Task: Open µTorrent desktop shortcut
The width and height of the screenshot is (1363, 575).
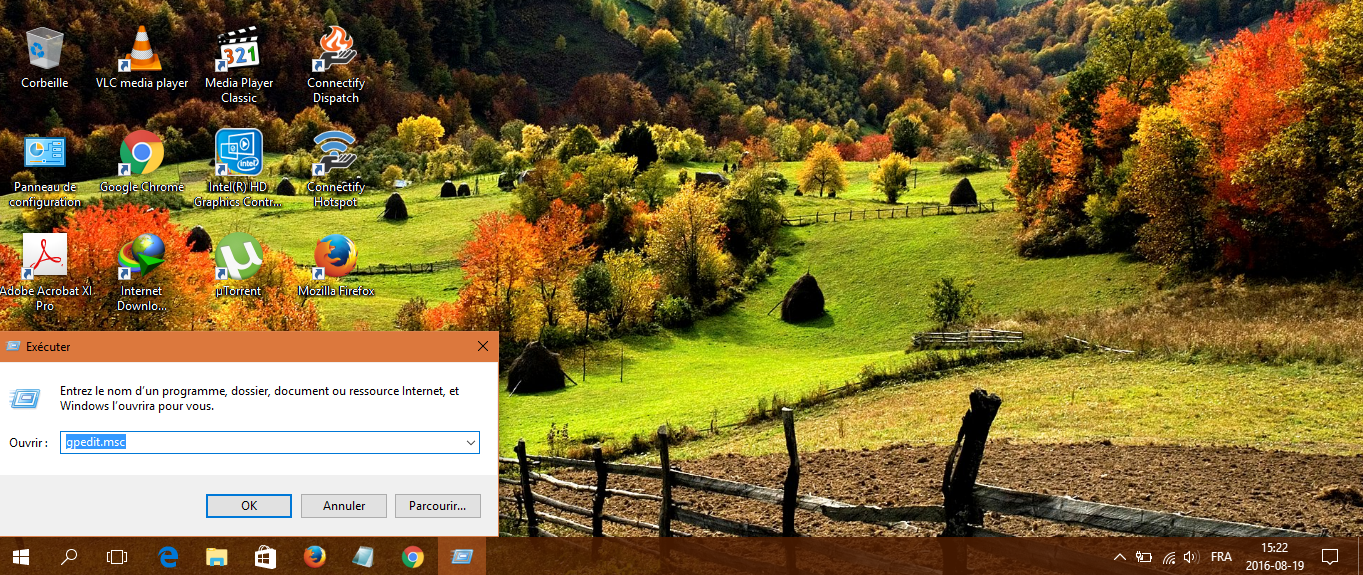Action: (239, 265)
